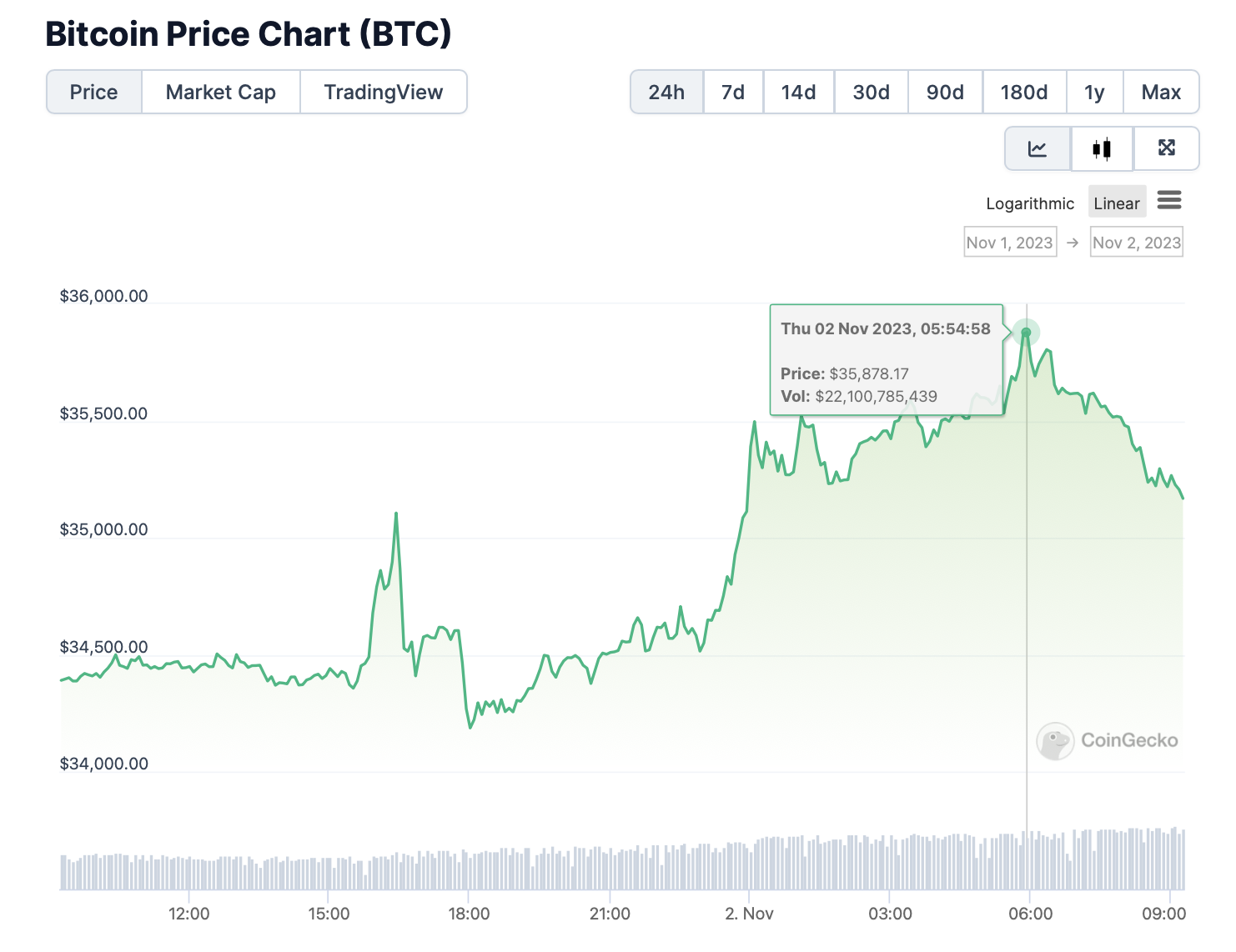Click the highlighted price point marker
Image resolution: width=1236 pixels, height=952 pixels.
(1027, 333)
